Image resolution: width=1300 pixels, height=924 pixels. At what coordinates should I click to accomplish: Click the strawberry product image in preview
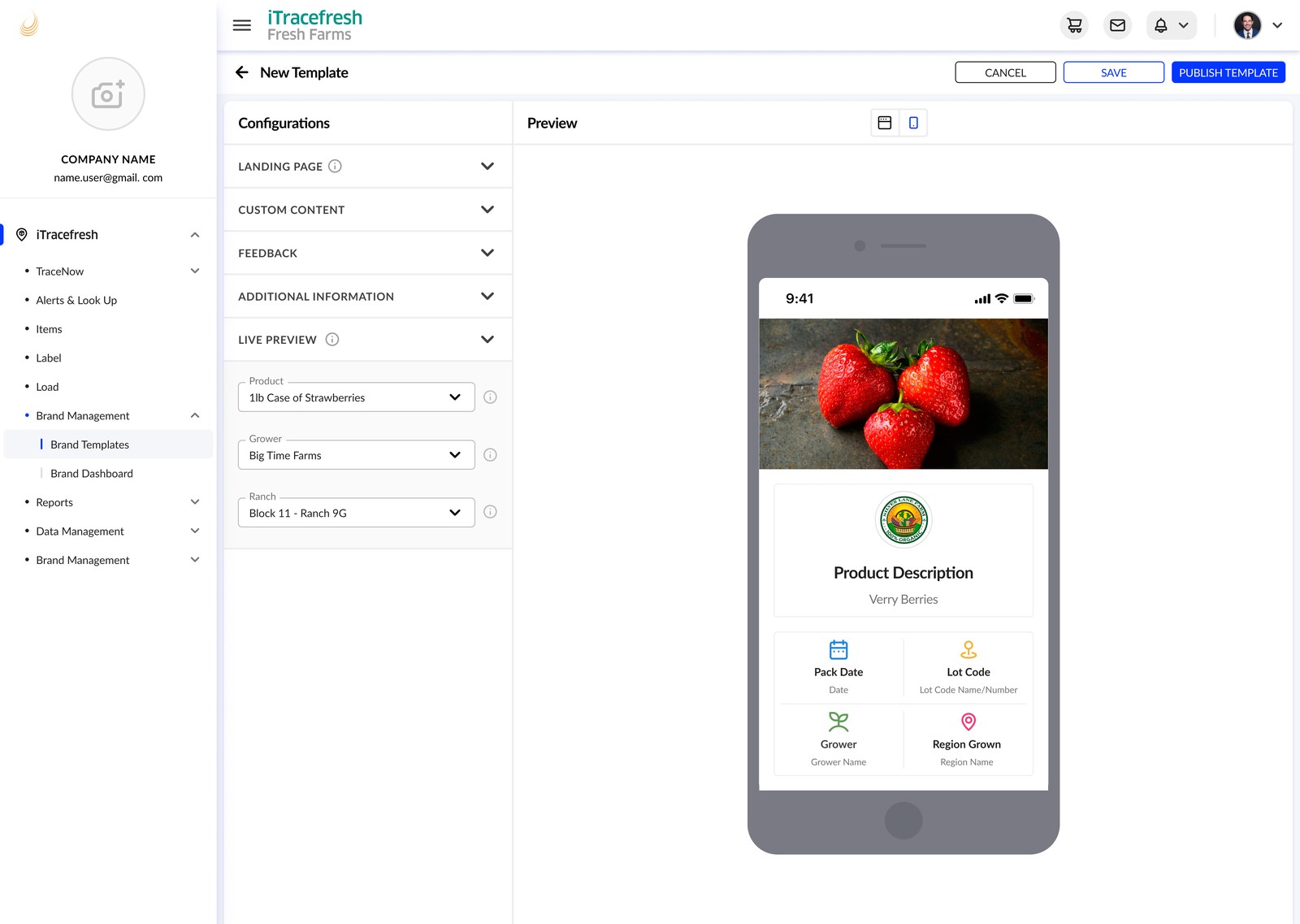(903, 393)
